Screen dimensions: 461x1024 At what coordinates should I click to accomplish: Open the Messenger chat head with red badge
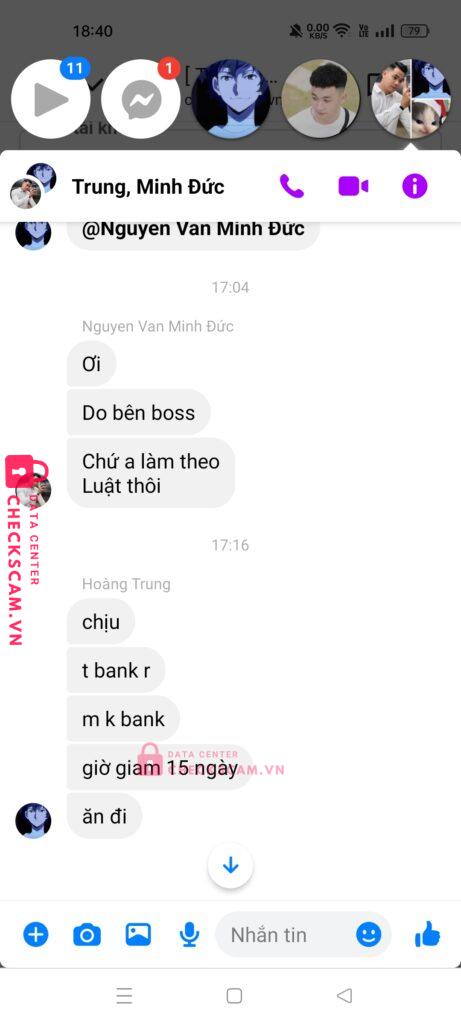(x=141, y=99)
